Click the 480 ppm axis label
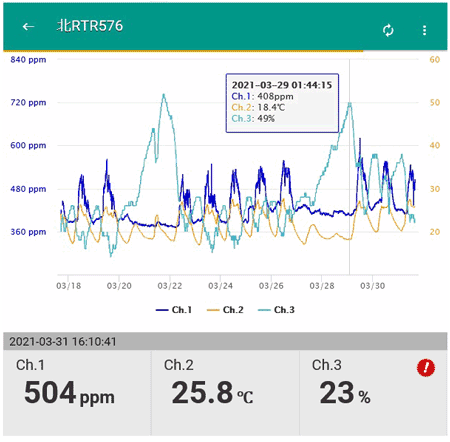The height and width of the screenshot is (442, 450). (x=28, y=189)
